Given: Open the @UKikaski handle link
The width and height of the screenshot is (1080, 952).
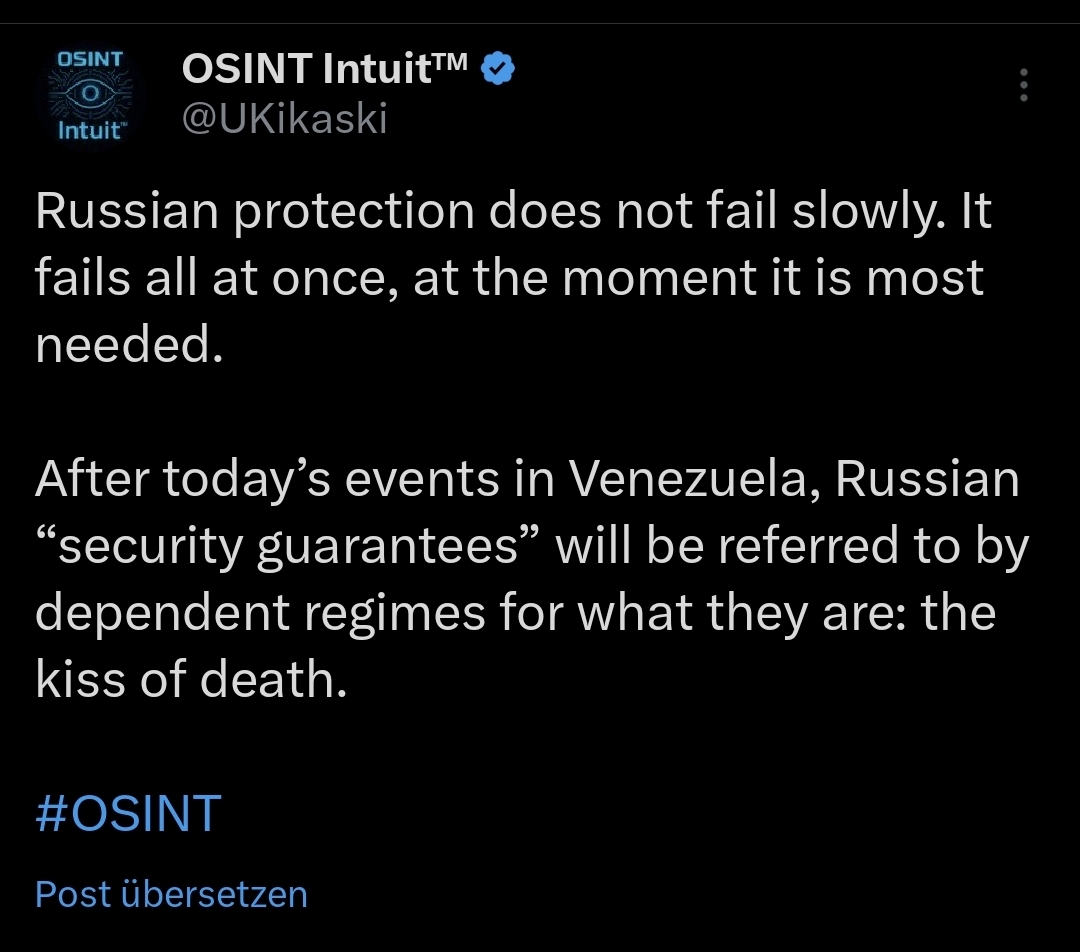Looking at the screenshot, I should [284, 119].
